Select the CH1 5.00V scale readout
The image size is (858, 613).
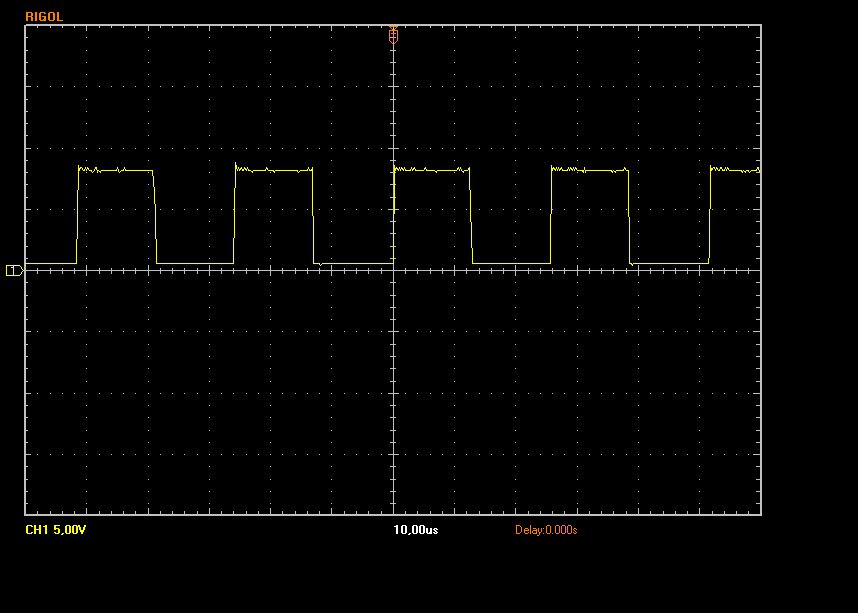[56, 530]
